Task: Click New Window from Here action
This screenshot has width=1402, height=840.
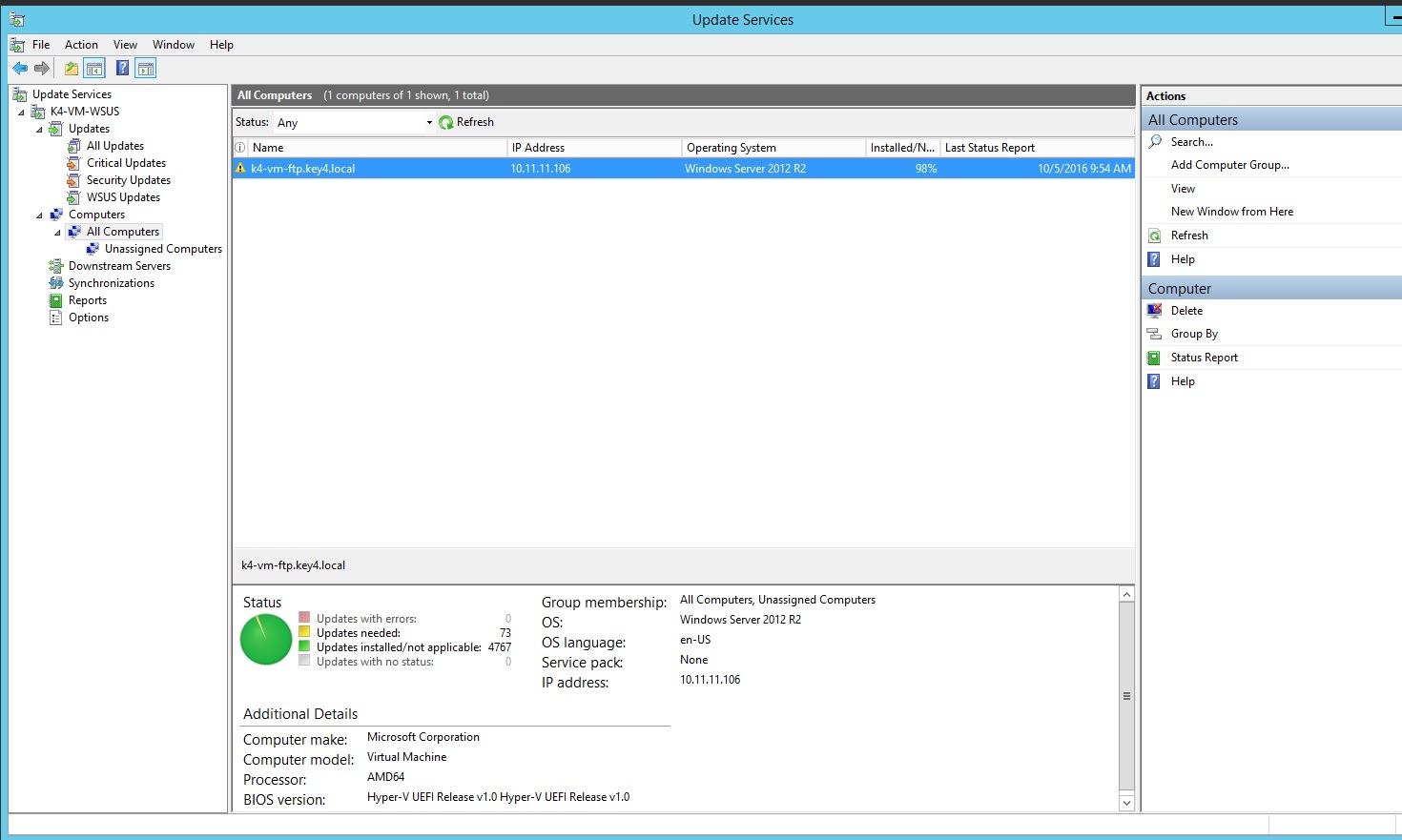Action: pyautogui.click(x=1232, y=212)
